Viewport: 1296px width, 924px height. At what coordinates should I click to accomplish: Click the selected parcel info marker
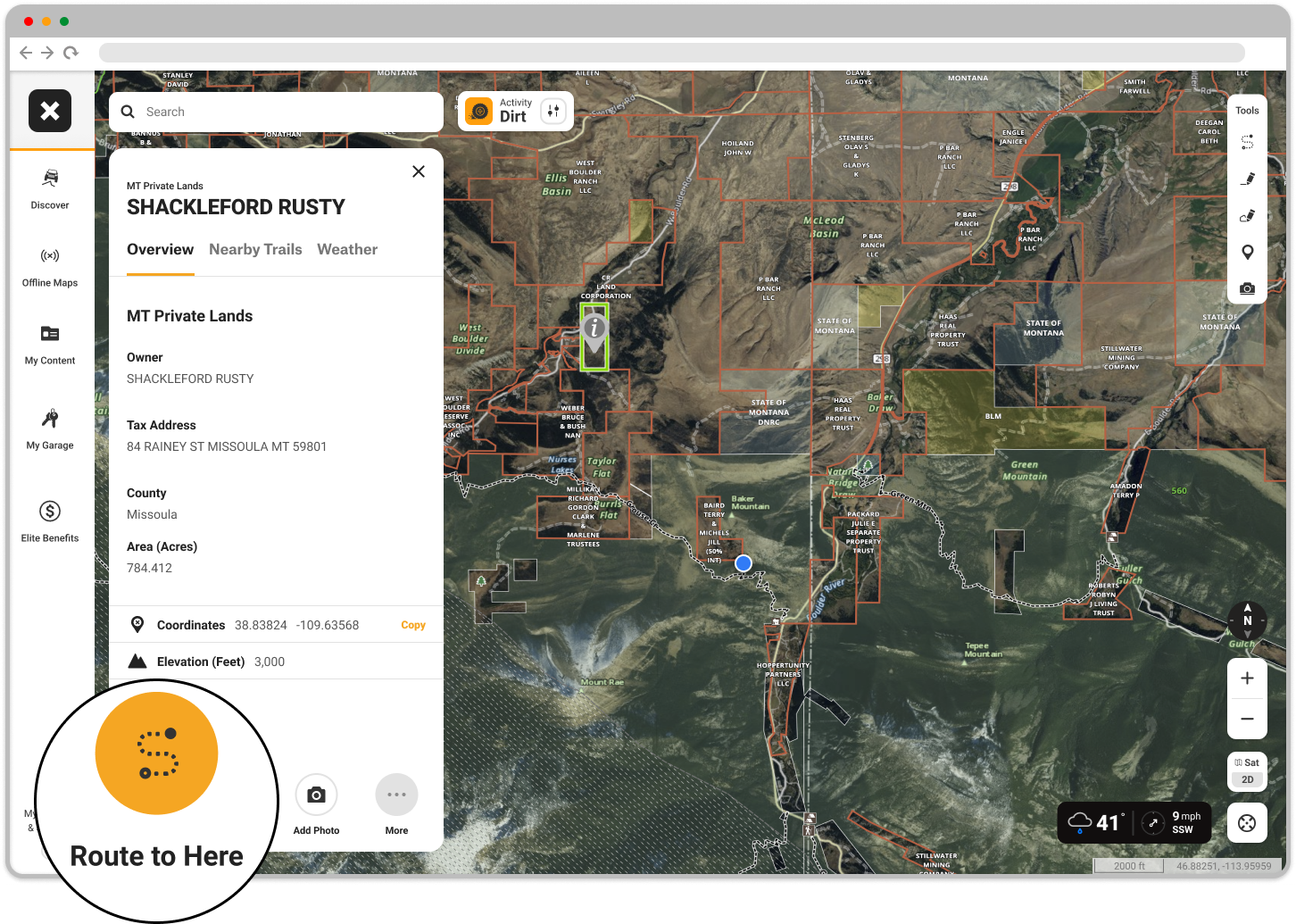594,333
